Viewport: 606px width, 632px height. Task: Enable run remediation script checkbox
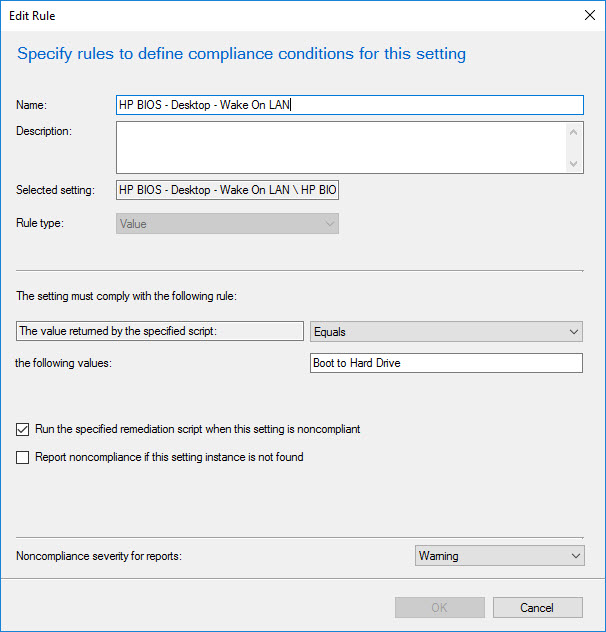[x=23, y=430]
